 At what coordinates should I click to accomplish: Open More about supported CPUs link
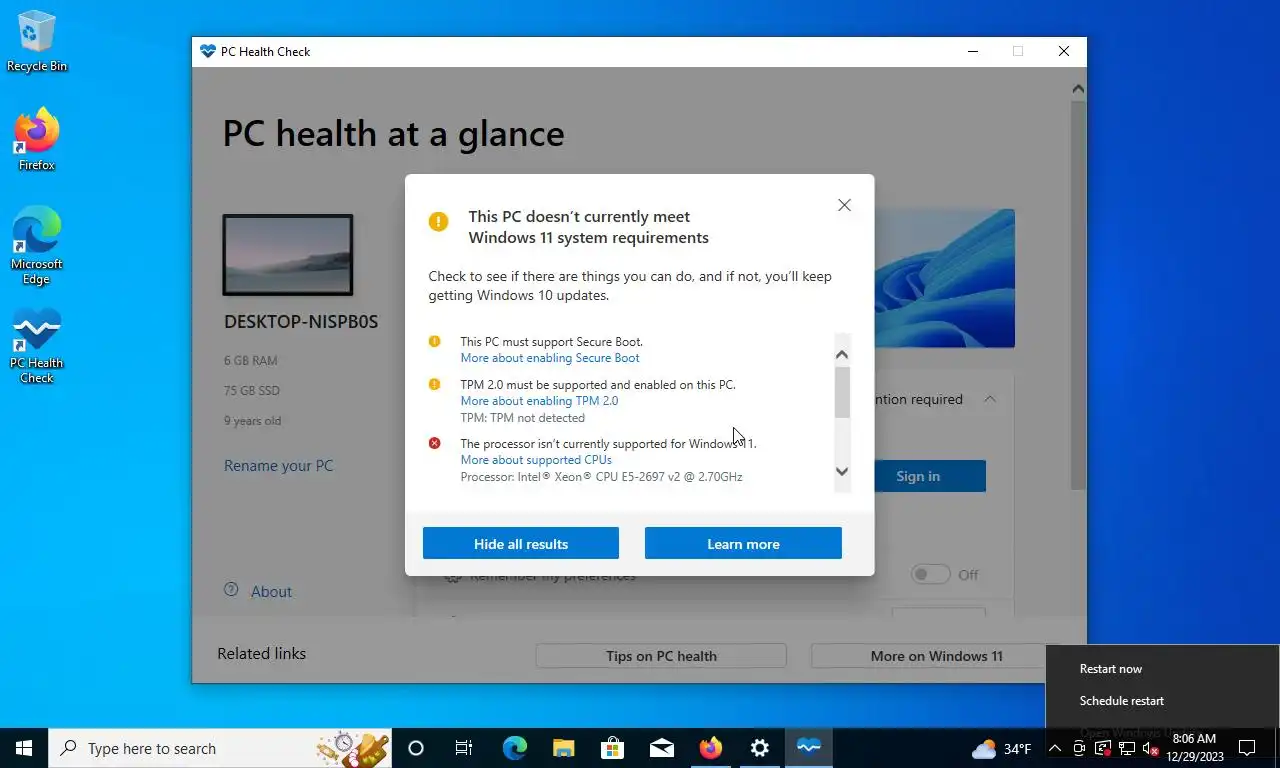coord(536,460)
